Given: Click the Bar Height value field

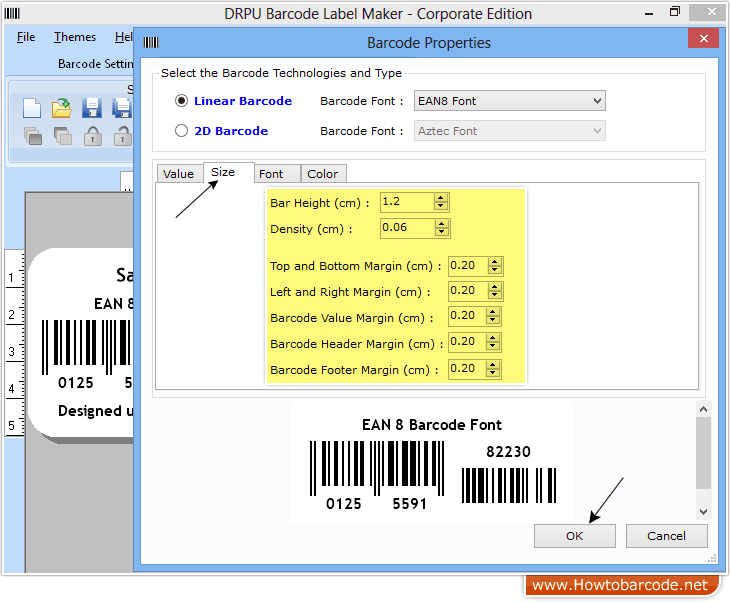Looking at the screenshot, I should pyautogui.click(x=407, y=202).
